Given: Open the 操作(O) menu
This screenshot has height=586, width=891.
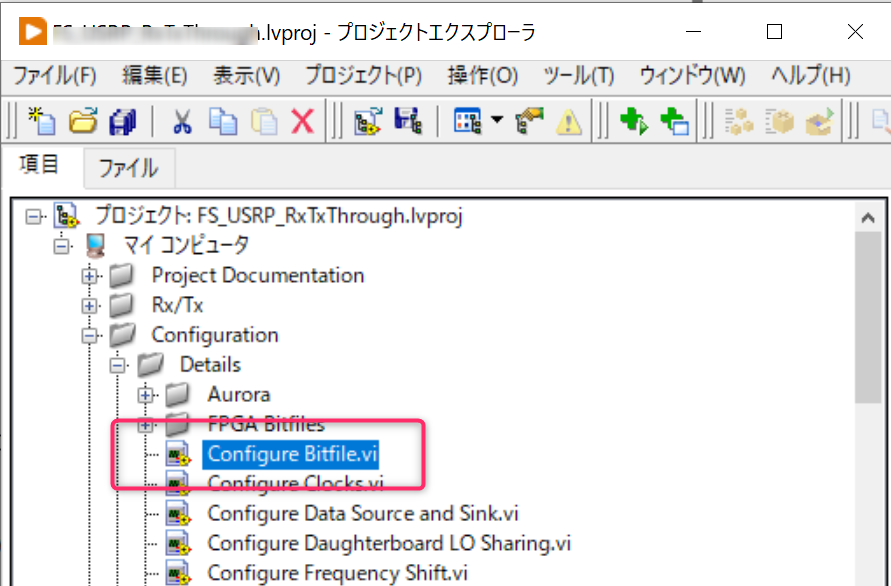Looking at the screenshot, I should [x=482, y=76].
